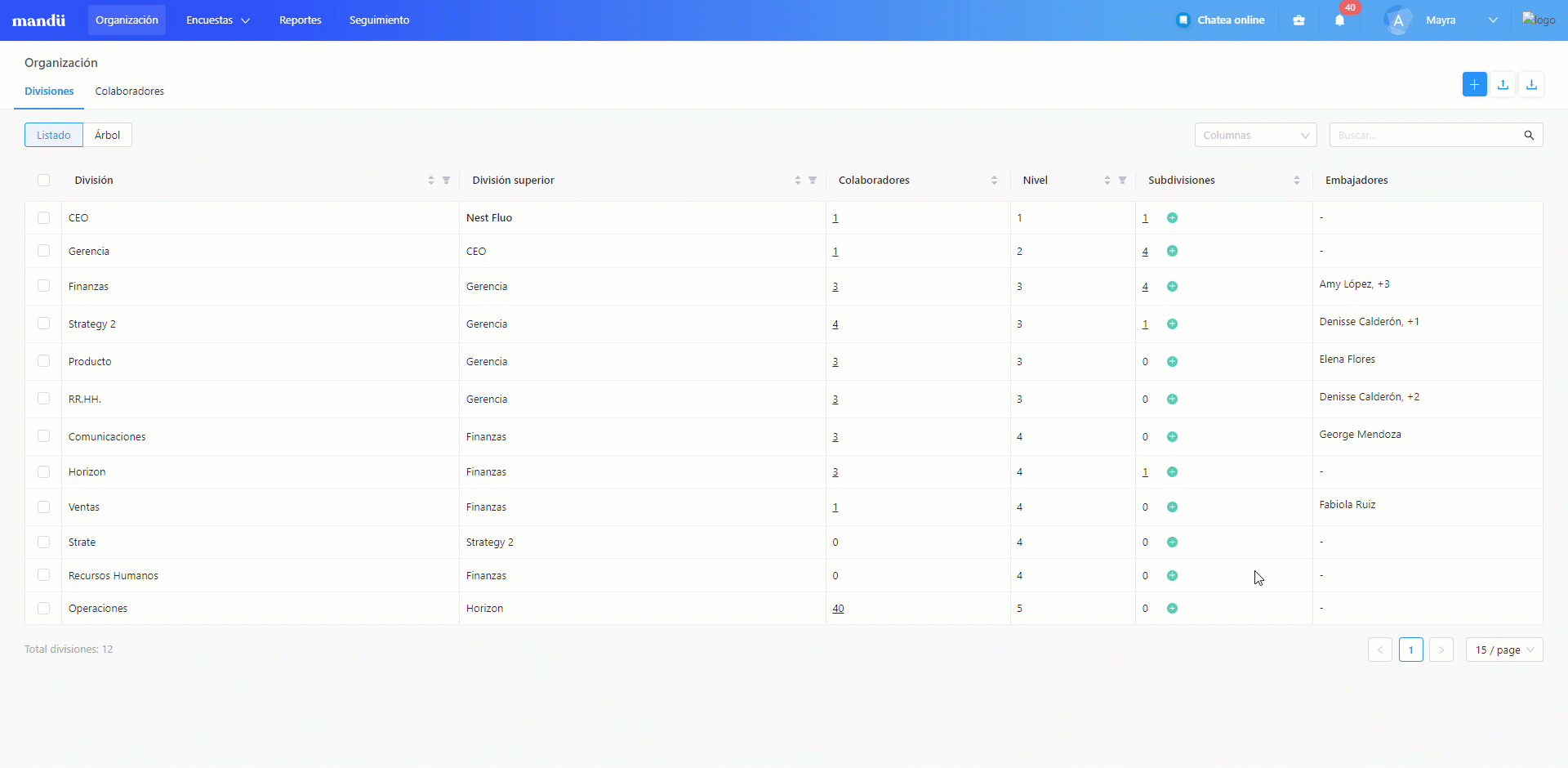Filter the División superior column
The width and height of the screenshot is (1568, 768).
coord(813,181)
